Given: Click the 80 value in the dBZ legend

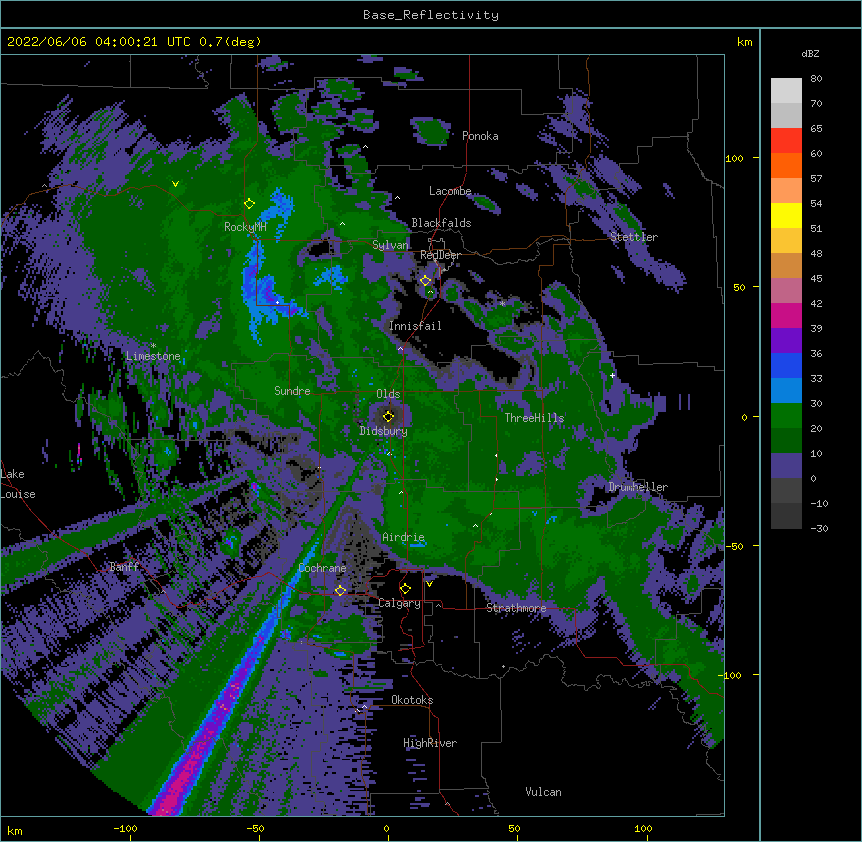Looking at the screenshot, I should 816,79.
